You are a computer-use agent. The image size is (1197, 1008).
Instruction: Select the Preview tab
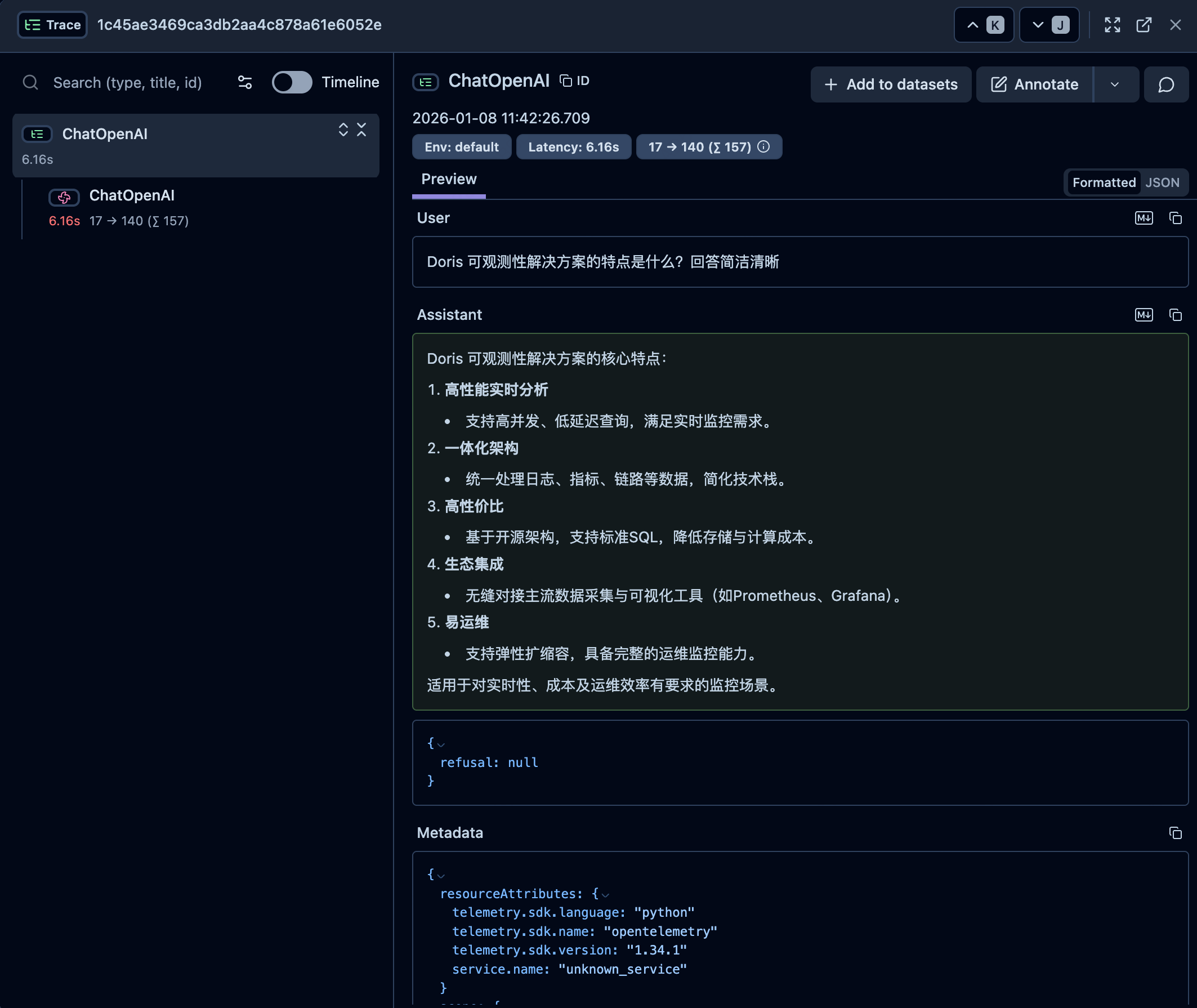pyautogui.click(x=449, y=179)
